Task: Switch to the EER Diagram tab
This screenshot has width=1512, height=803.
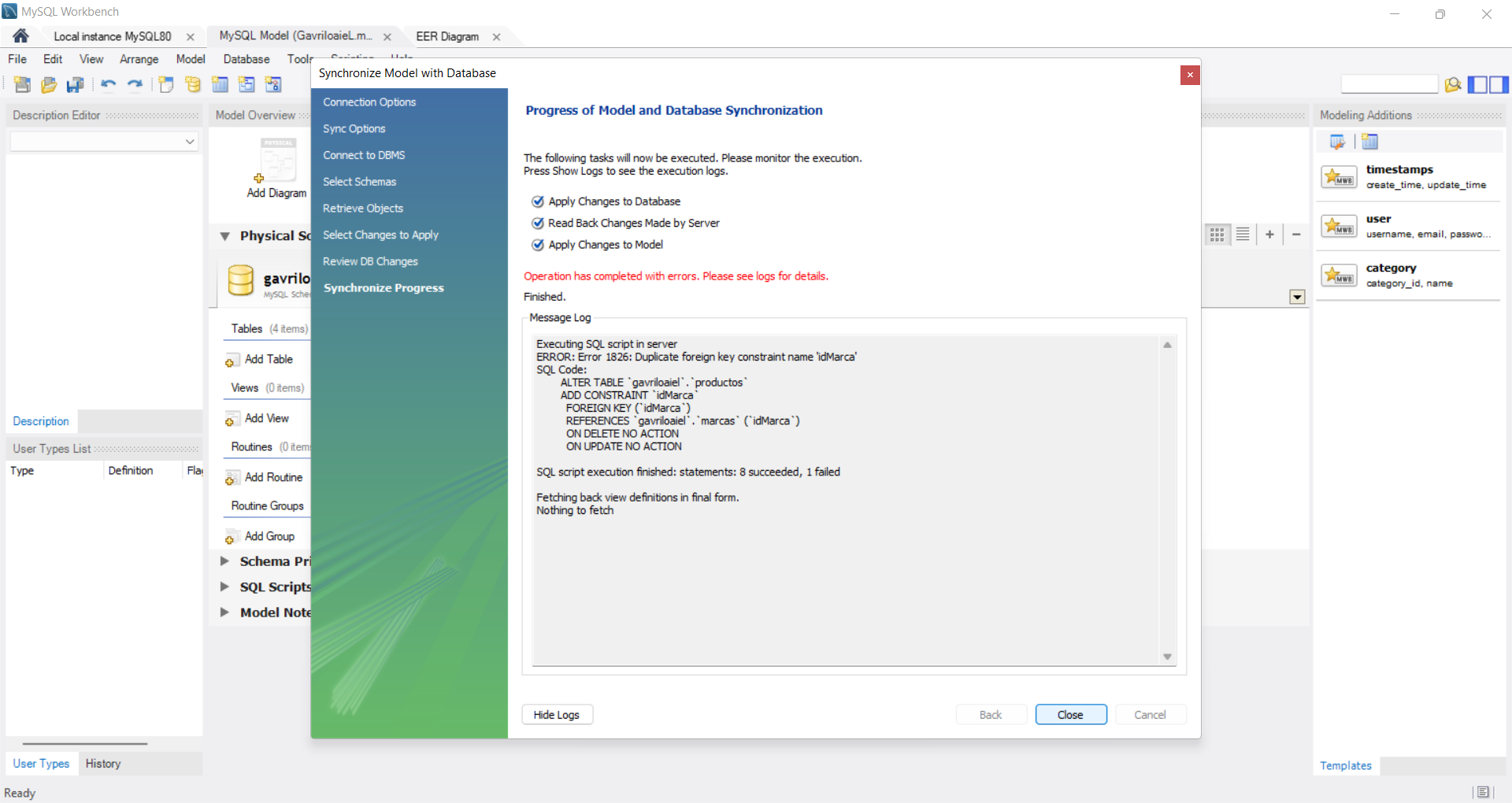Action: [x=447, y=36]
